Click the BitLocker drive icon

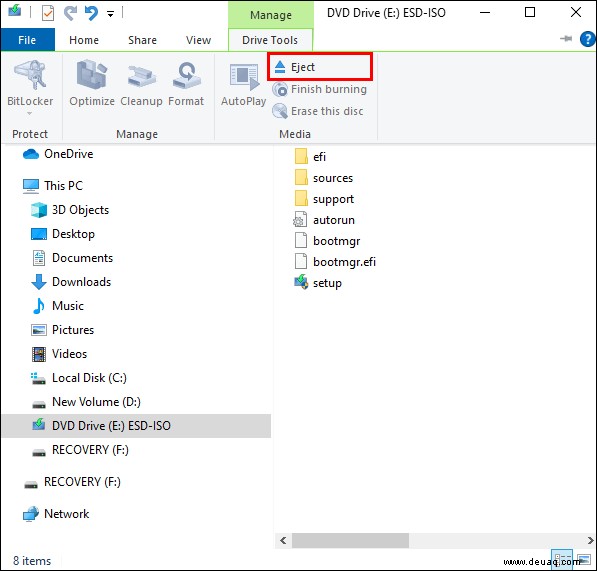click(x=30, y=75)
